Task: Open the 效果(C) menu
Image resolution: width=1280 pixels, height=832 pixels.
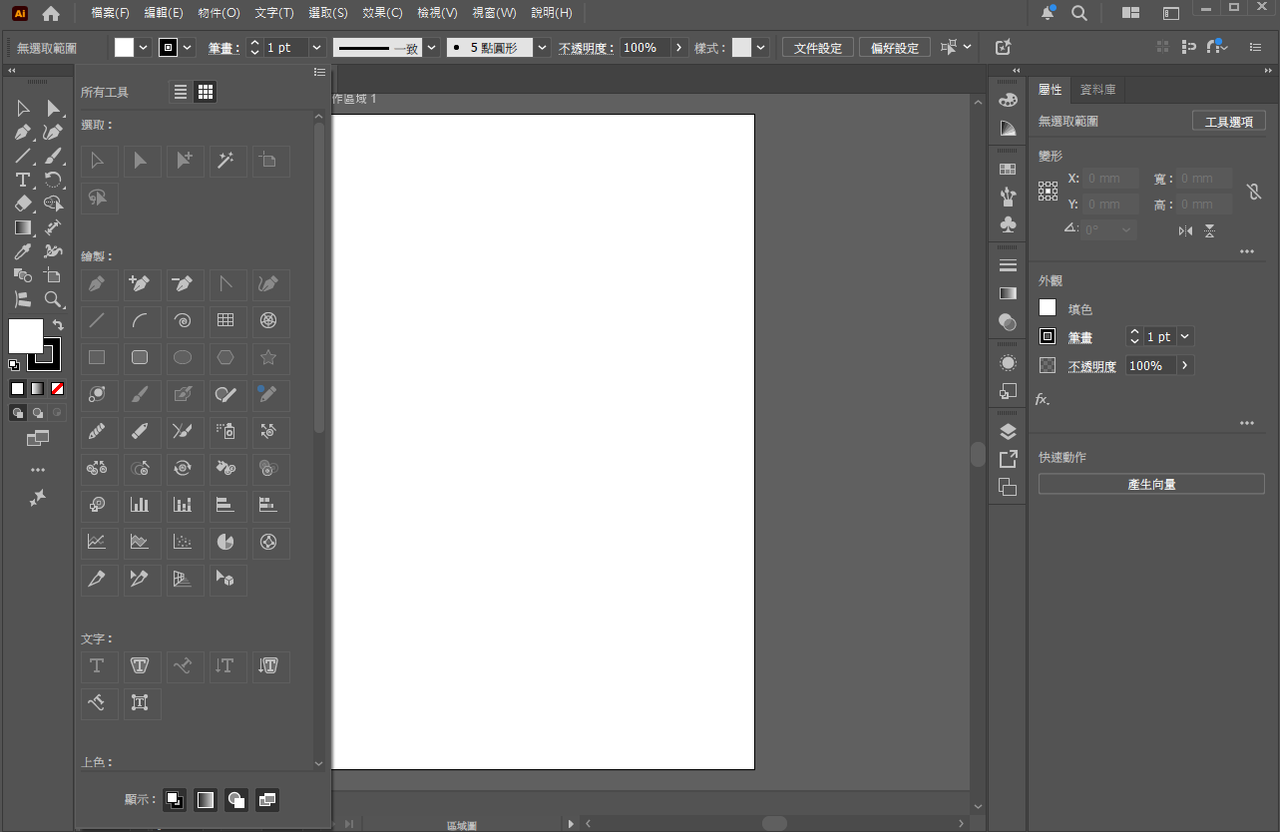Action: pyautogui.click(x=382, y=13)
